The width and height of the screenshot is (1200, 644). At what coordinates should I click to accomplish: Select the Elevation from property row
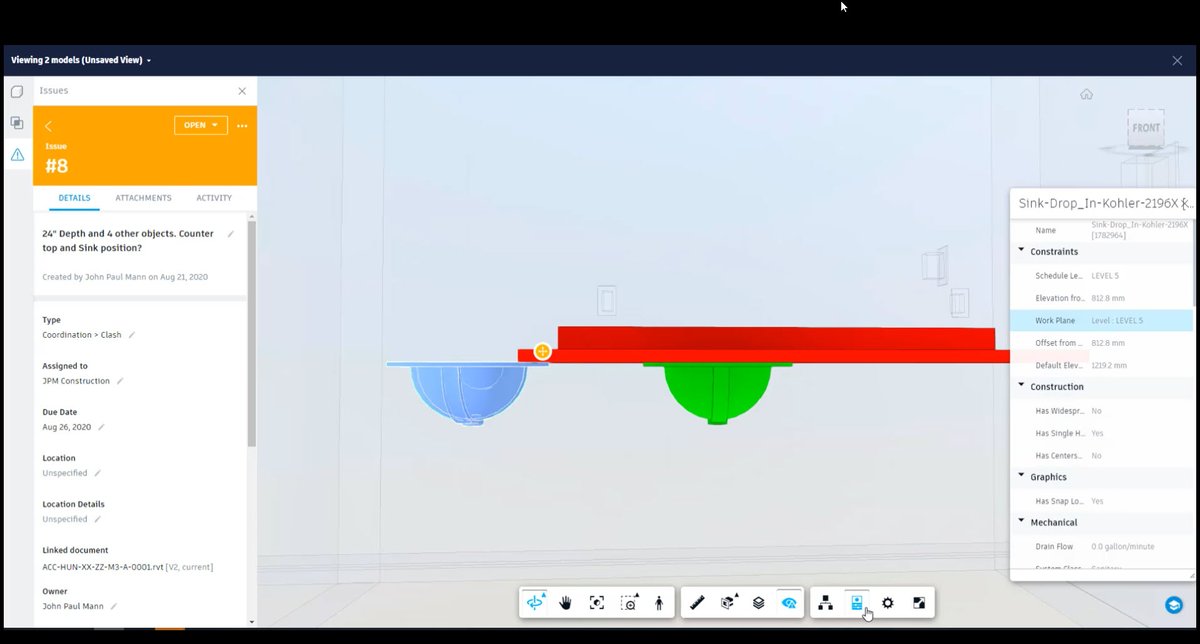tap(1101, 298)
